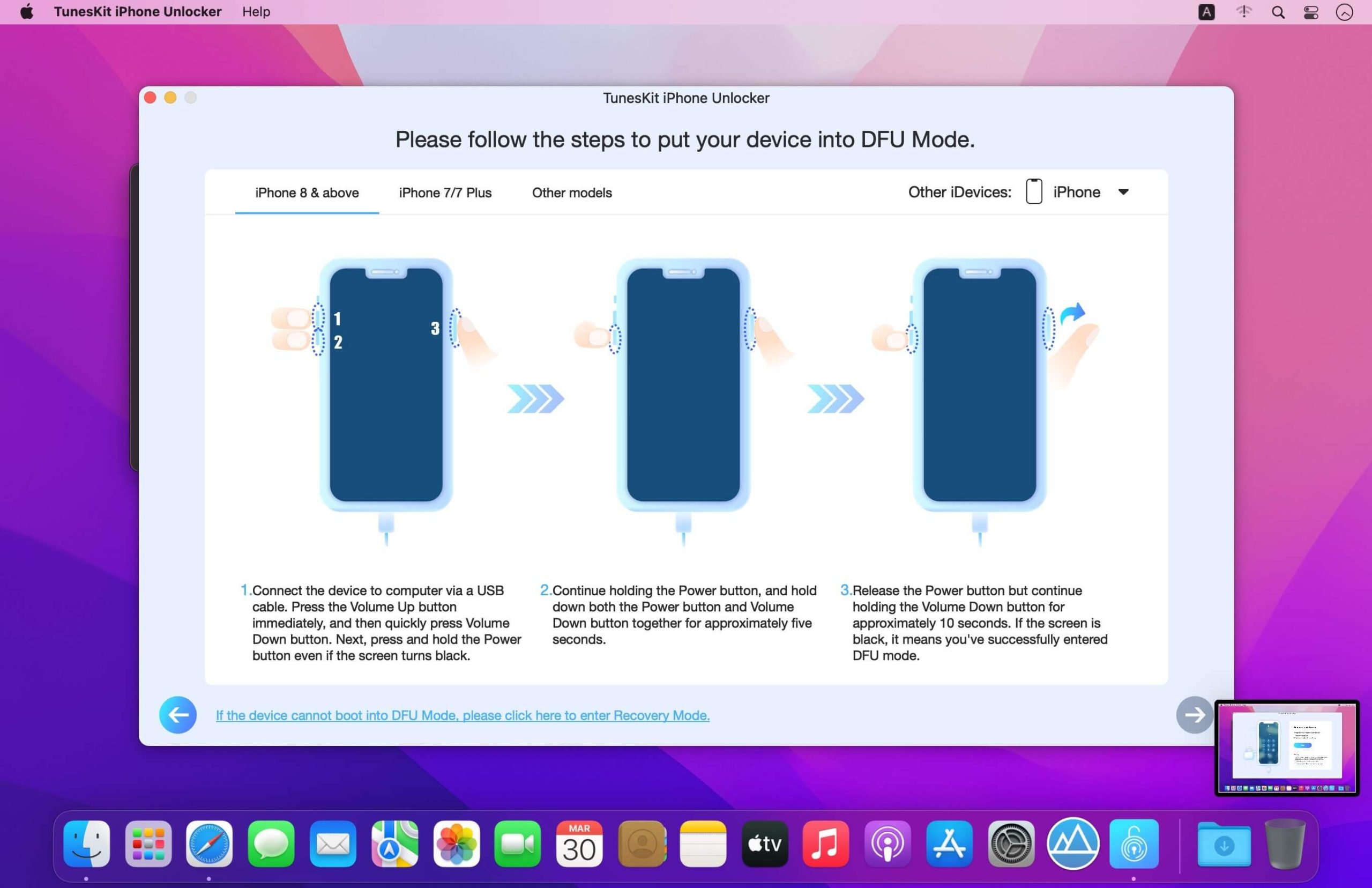1372x888 pixels.
Task: Open the Apple menu
Action: [26, 12]
